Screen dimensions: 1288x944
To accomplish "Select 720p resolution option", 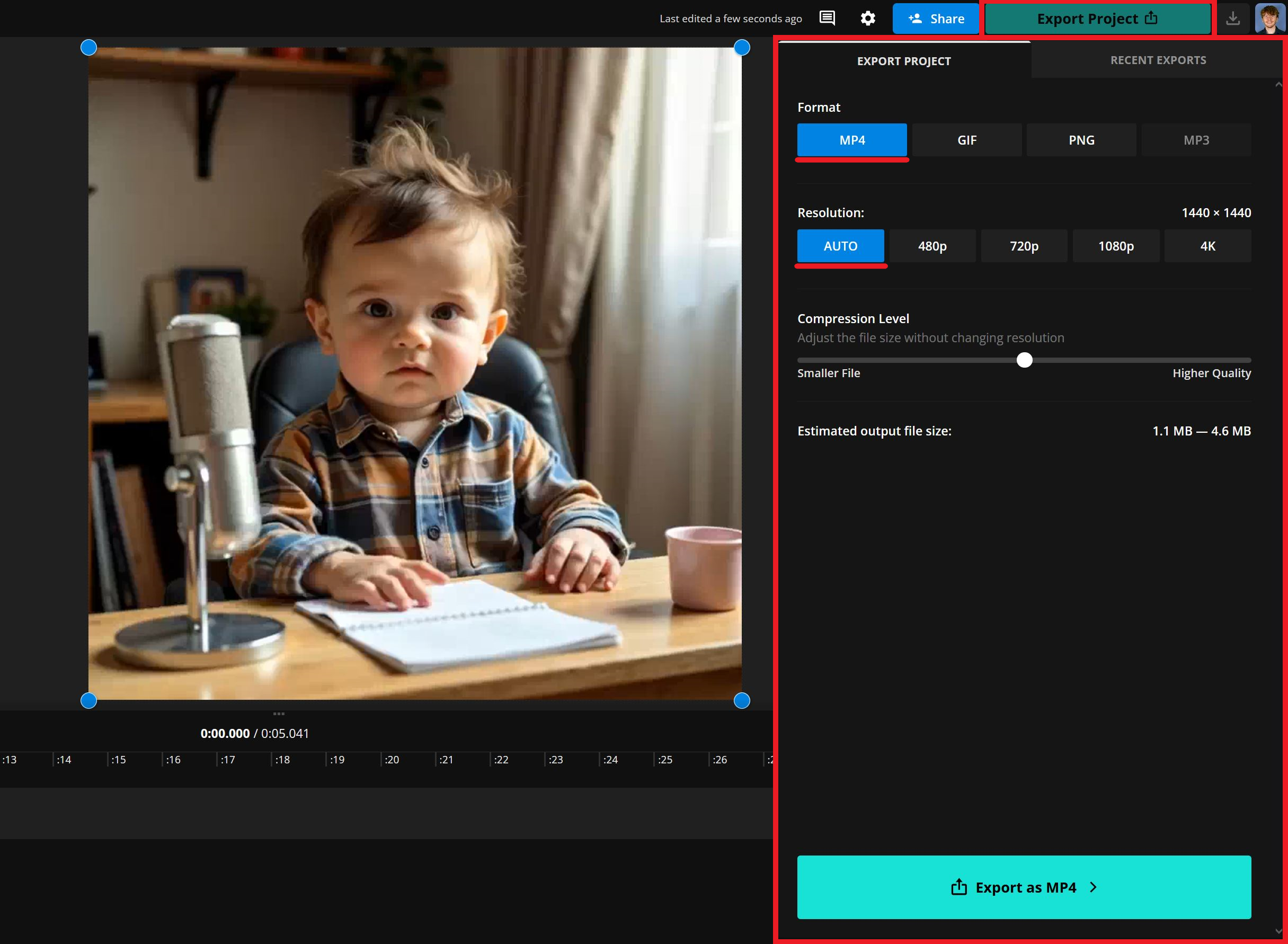I will pos(1024,246).
